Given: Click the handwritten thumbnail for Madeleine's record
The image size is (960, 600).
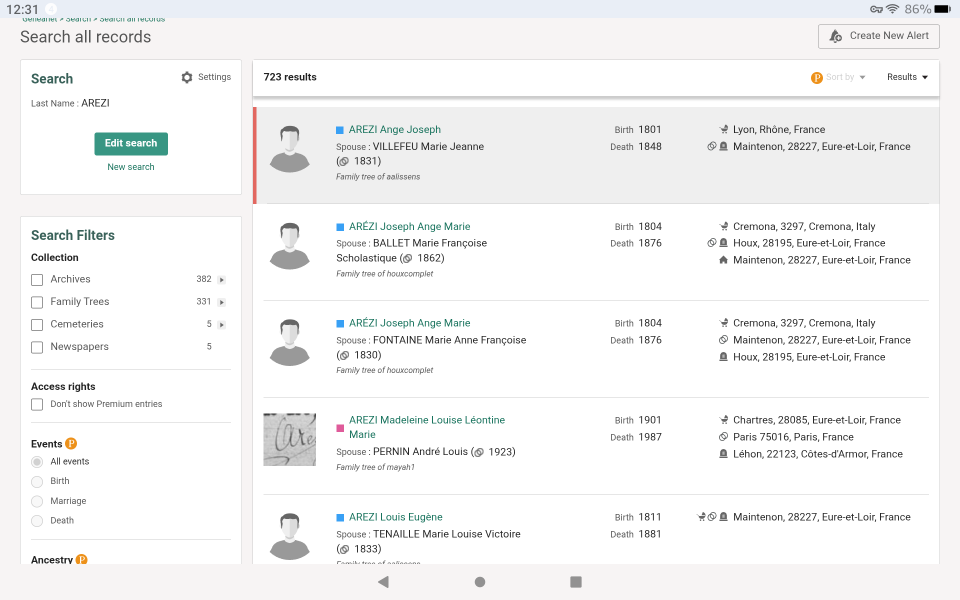Looking at the screenshot, I should coord(290,440).
